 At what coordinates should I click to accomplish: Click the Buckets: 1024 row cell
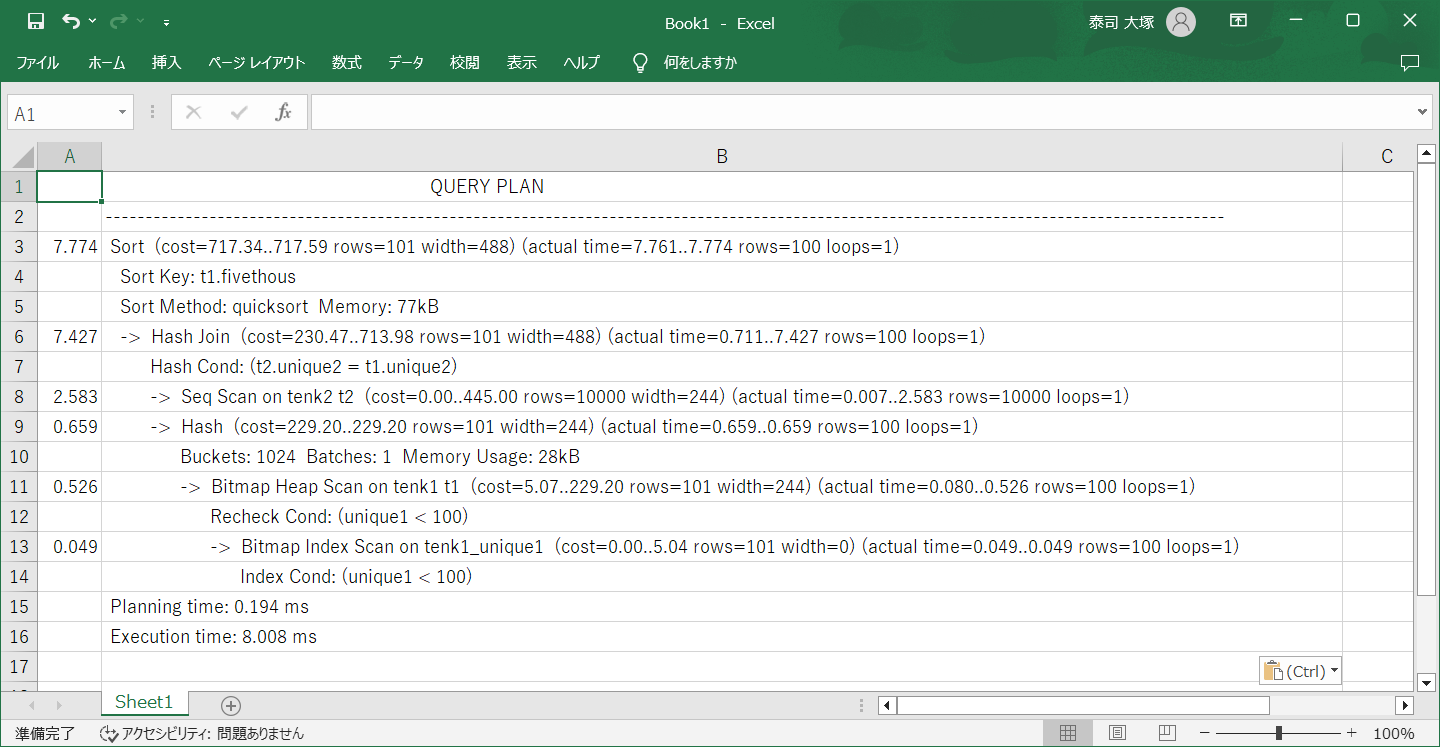(722, 457)
